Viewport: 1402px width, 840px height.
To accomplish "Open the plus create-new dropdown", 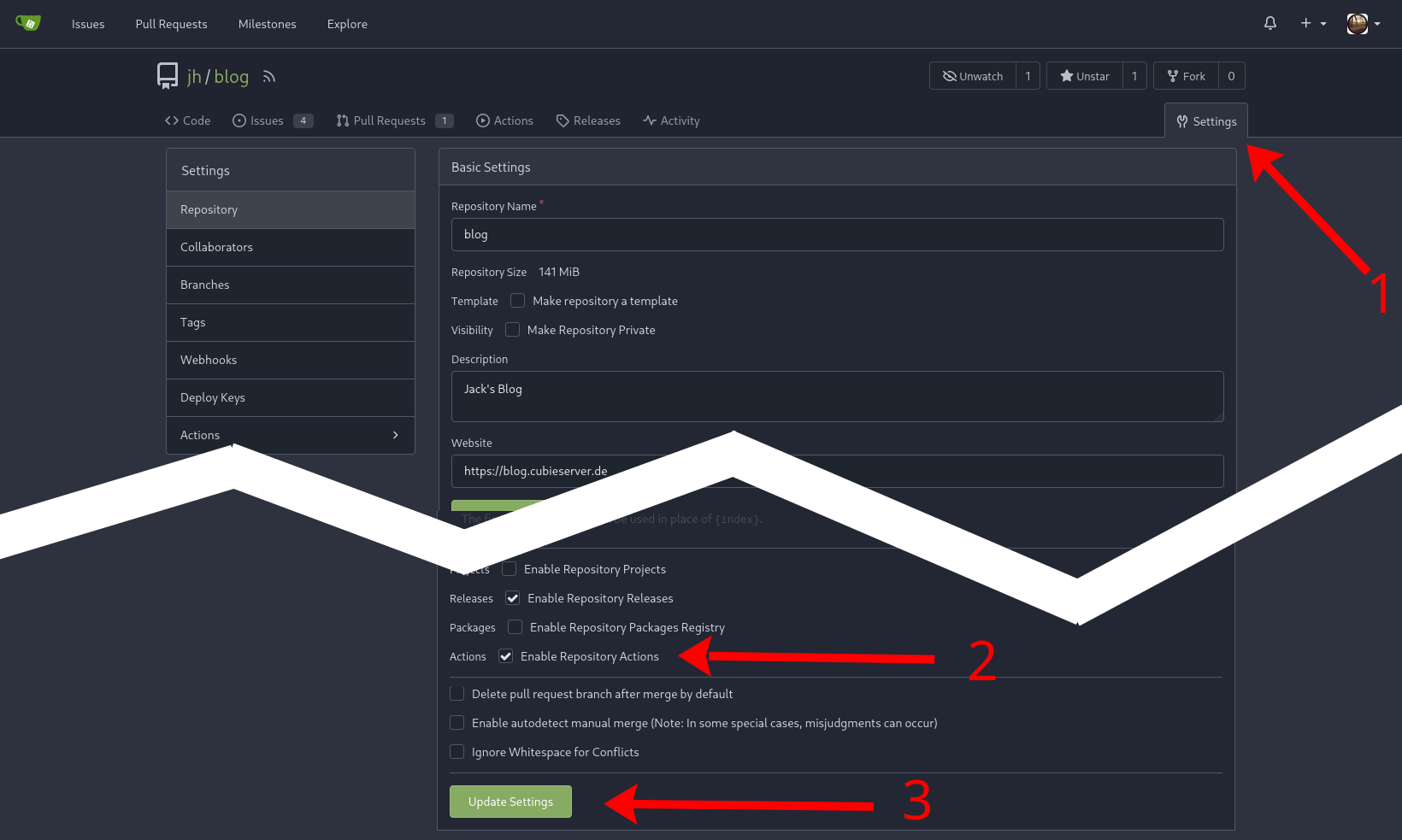I will tap(1312, 24).
